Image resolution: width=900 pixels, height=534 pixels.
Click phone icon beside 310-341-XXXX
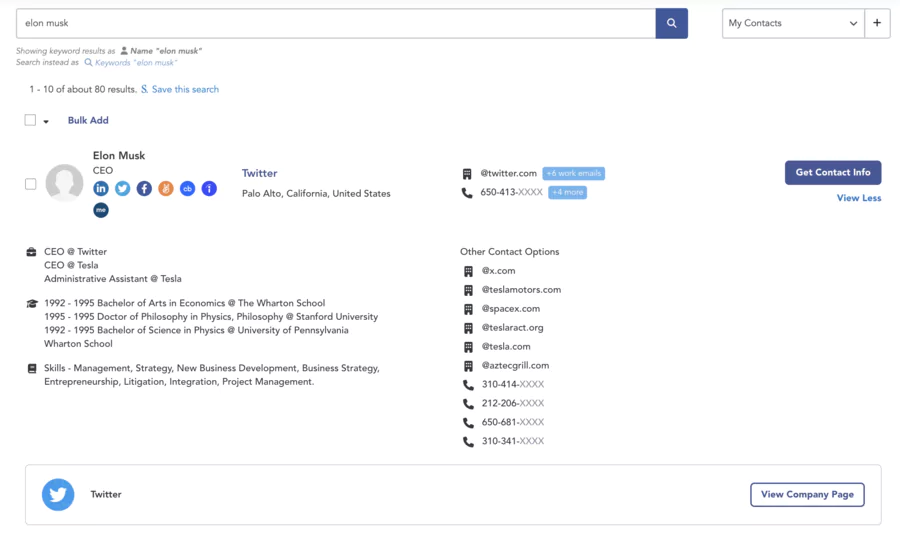[x=468, y=442]
